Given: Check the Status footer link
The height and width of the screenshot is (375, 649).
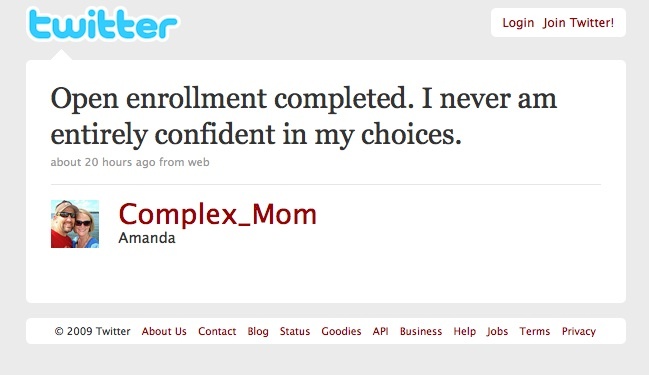Looking at the screenshot, I should [295, 331].
